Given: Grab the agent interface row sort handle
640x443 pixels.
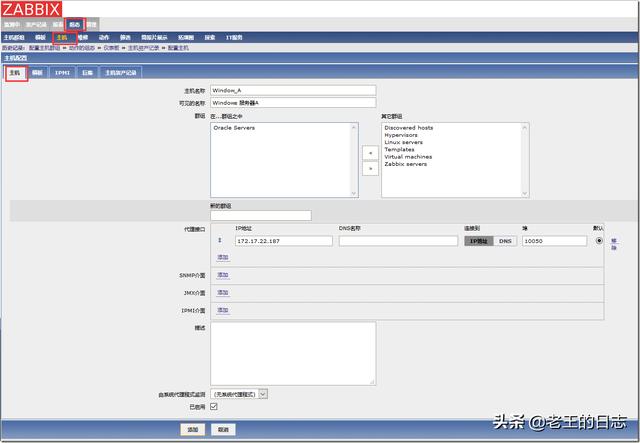Looking at the screenshot, I should click(220, 240).
